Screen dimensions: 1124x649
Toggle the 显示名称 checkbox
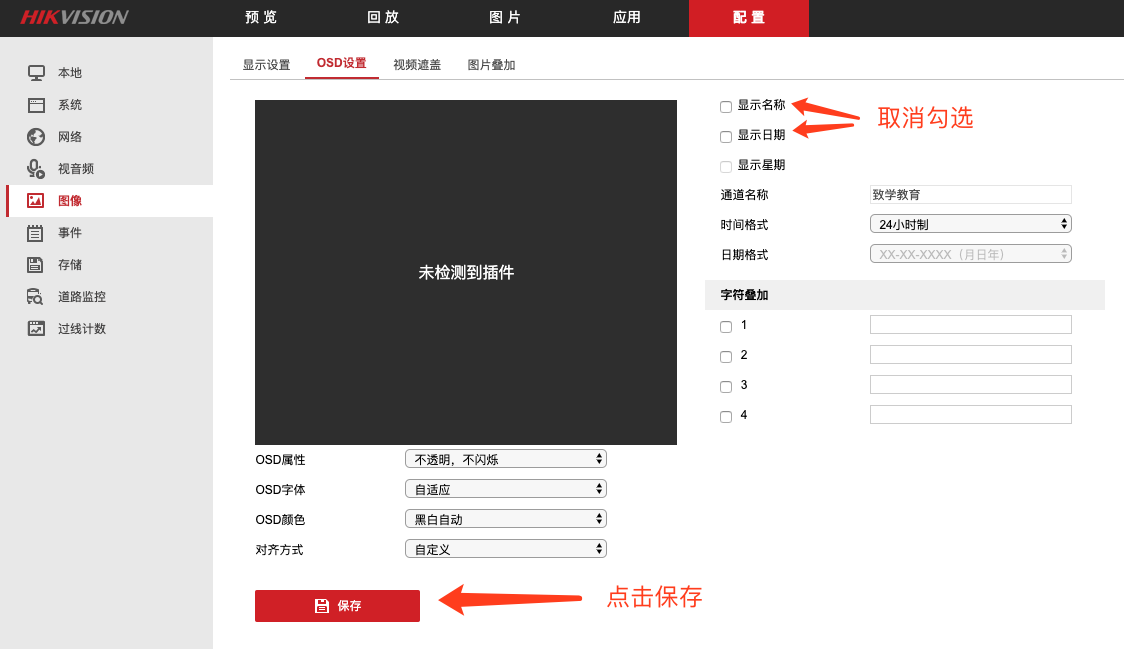[726, 107]
